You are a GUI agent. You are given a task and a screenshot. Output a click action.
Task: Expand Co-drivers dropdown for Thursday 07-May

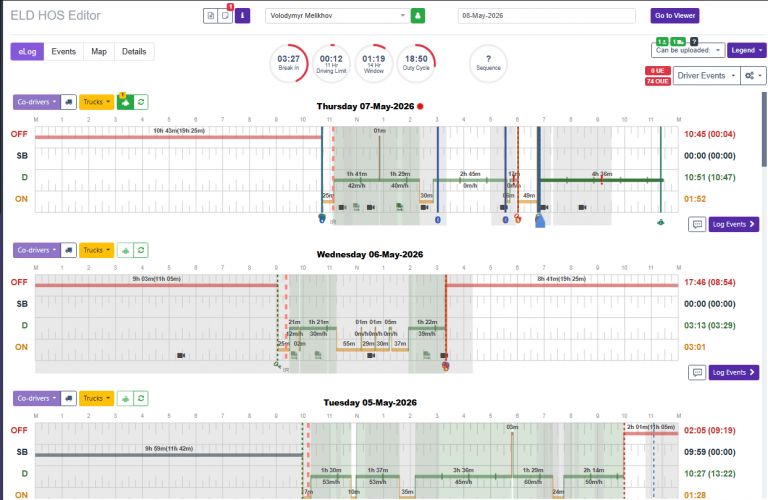coord(37,102)
